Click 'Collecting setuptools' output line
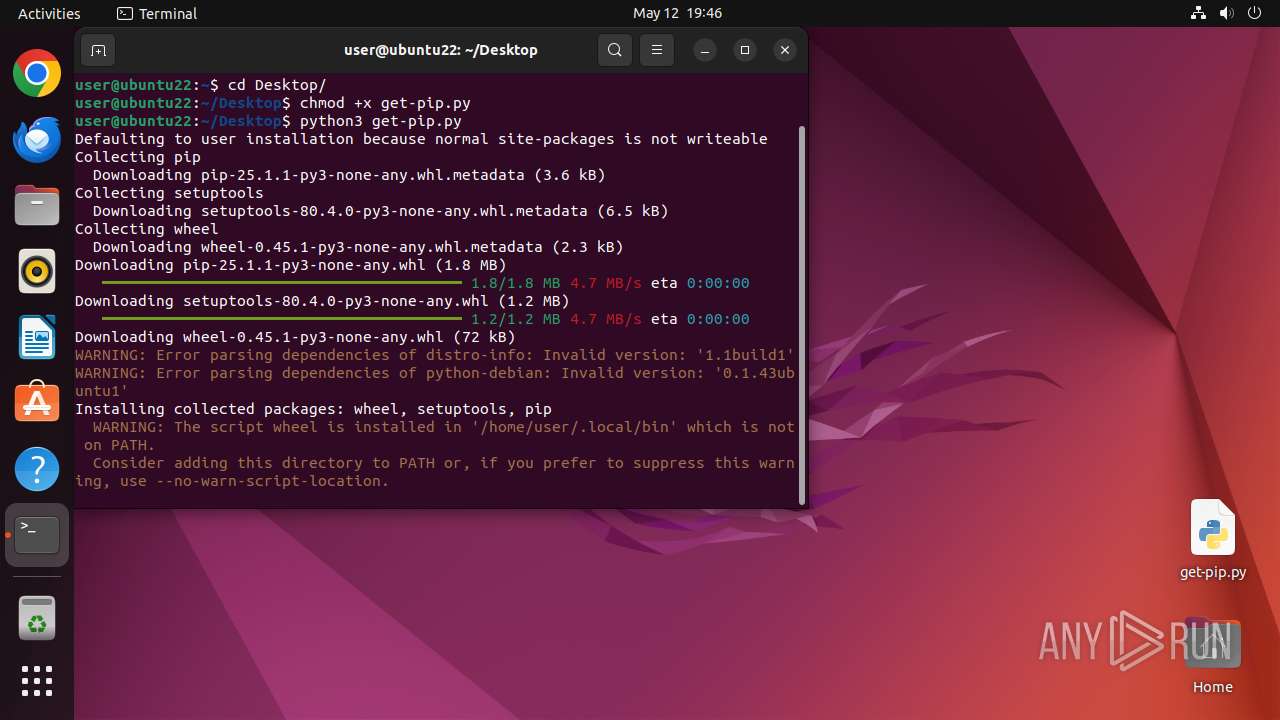 tap(169, 193)
